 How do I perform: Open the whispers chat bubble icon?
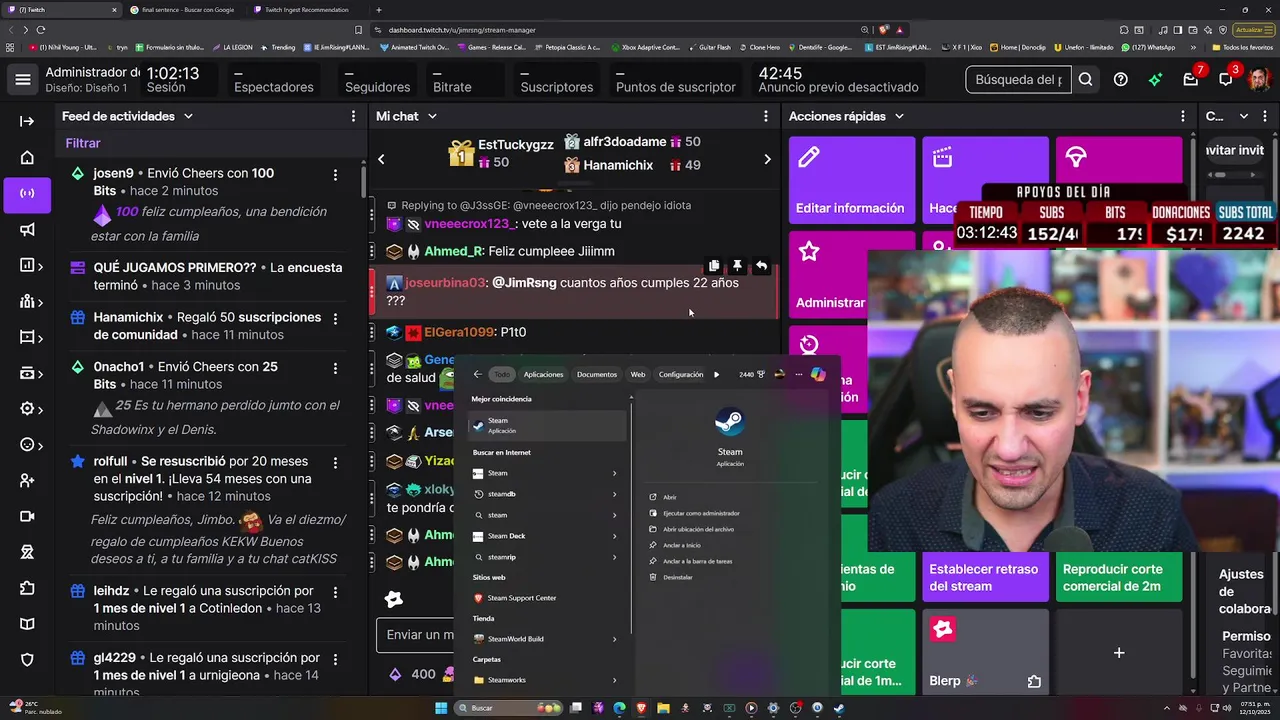pyautogui.click(x=1226, y=80)
